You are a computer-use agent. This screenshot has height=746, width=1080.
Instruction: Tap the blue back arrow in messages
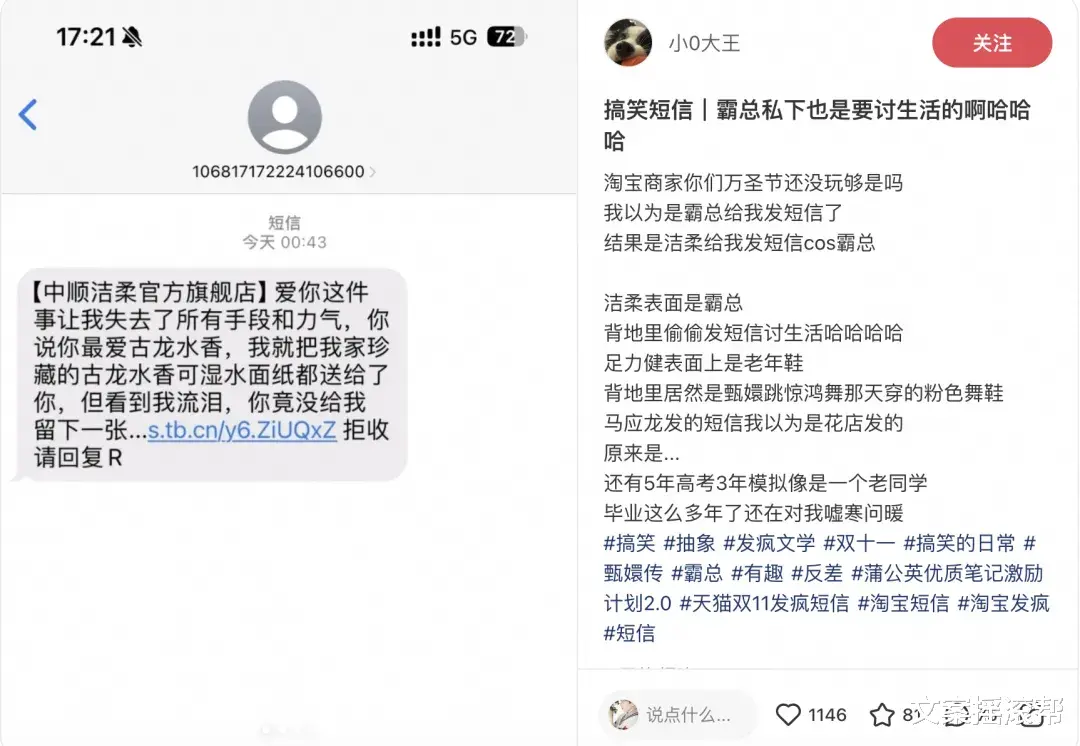(x=28, y=114)
